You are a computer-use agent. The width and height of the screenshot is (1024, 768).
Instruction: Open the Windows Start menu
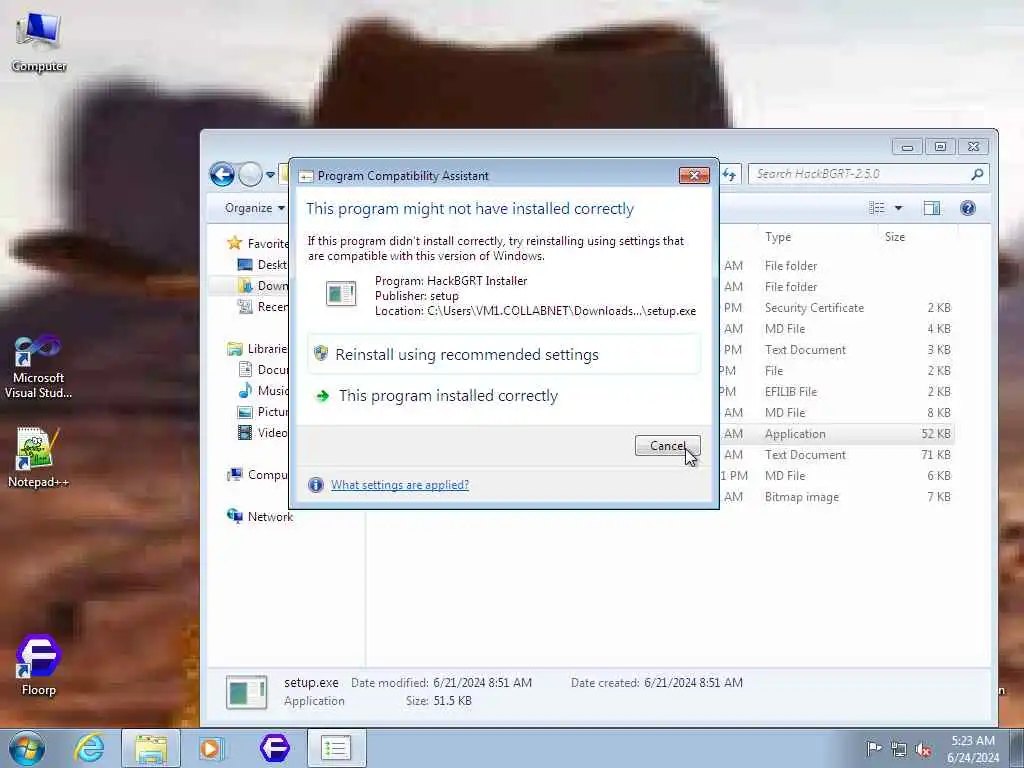point(27,748)
